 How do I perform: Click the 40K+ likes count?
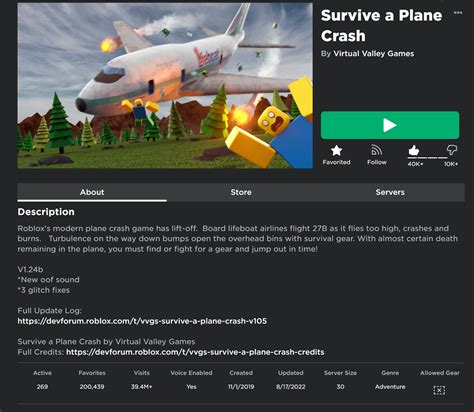click(415, 164)
